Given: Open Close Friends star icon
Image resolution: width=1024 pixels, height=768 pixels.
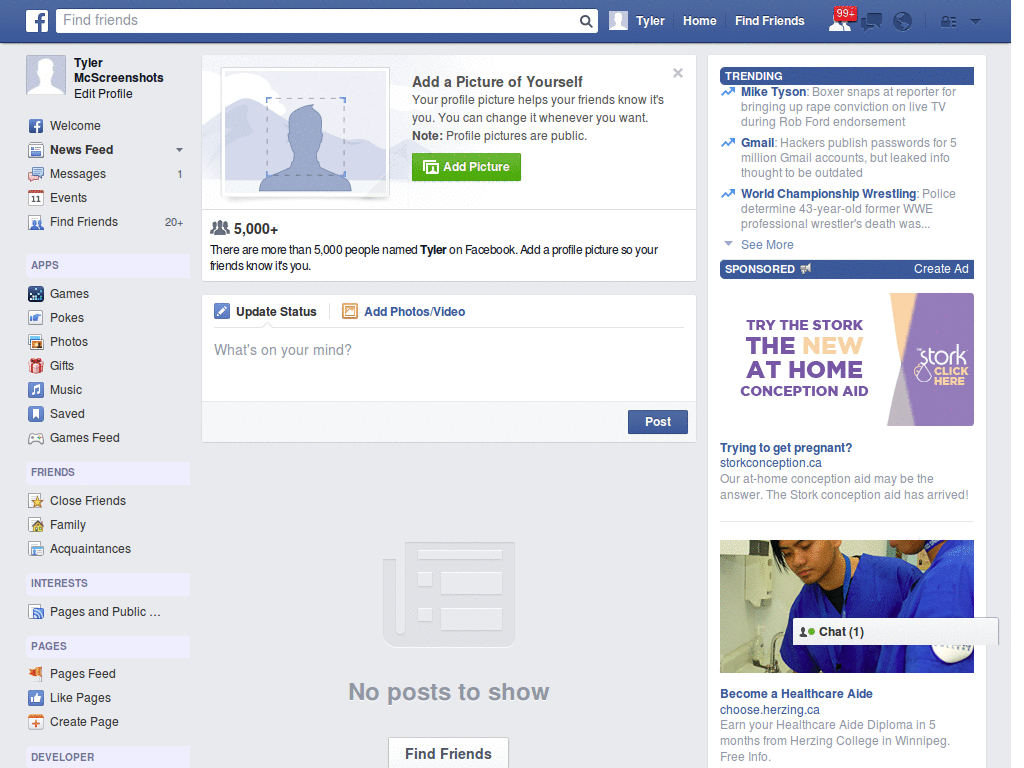Looking at the screenshot, I should pos(36,501).
